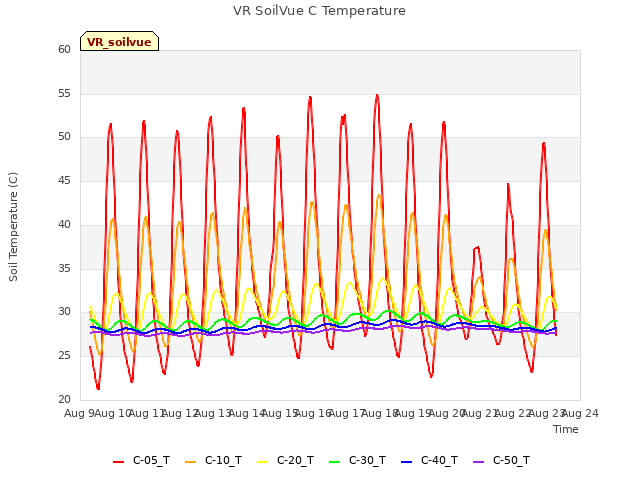The width and height of the screenshot is (640, 480).
Task: Click the Aug 16 x-axis date label
Action: (313, 413)
